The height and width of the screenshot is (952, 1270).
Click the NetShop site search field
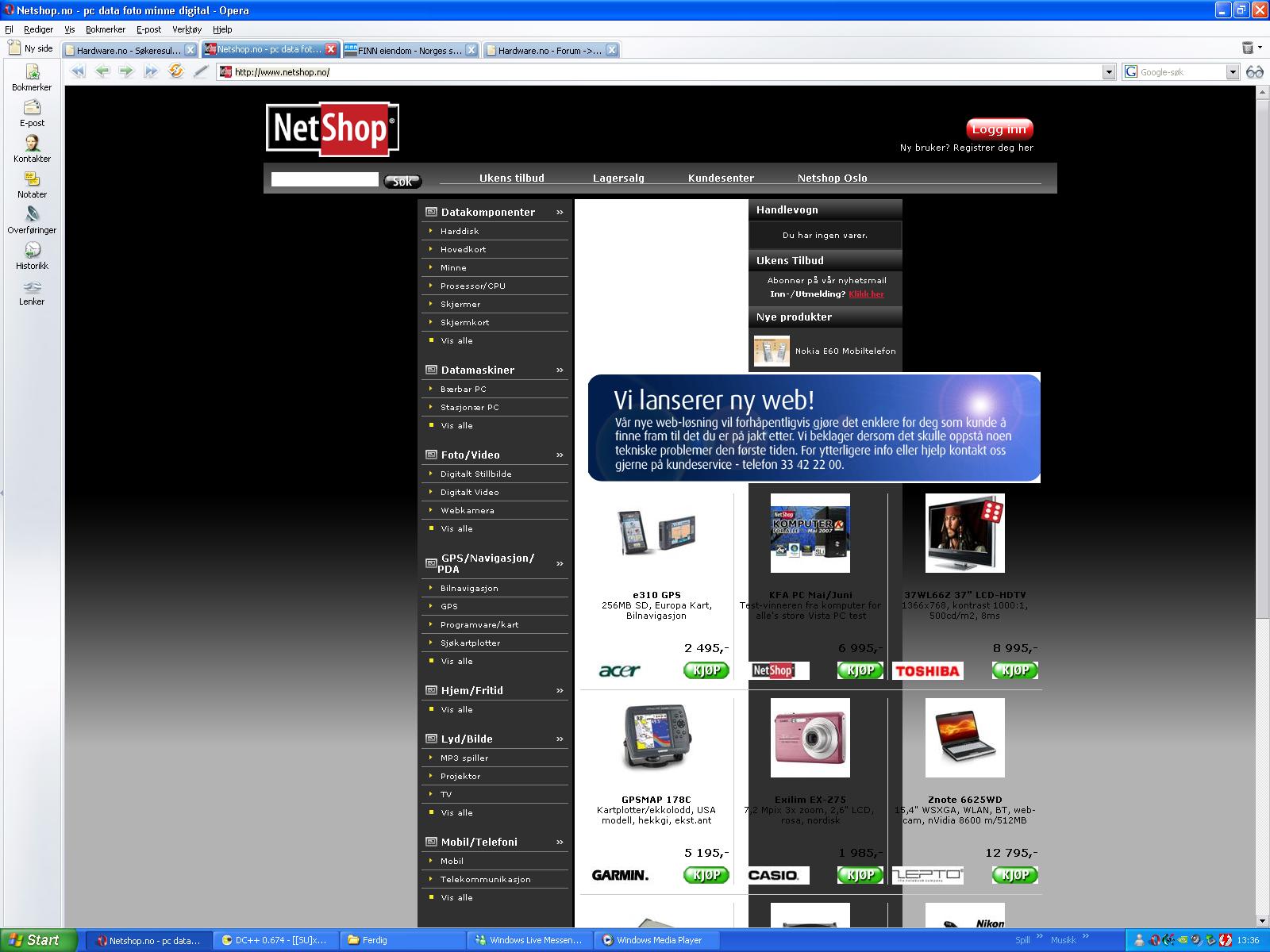[325, 179]
